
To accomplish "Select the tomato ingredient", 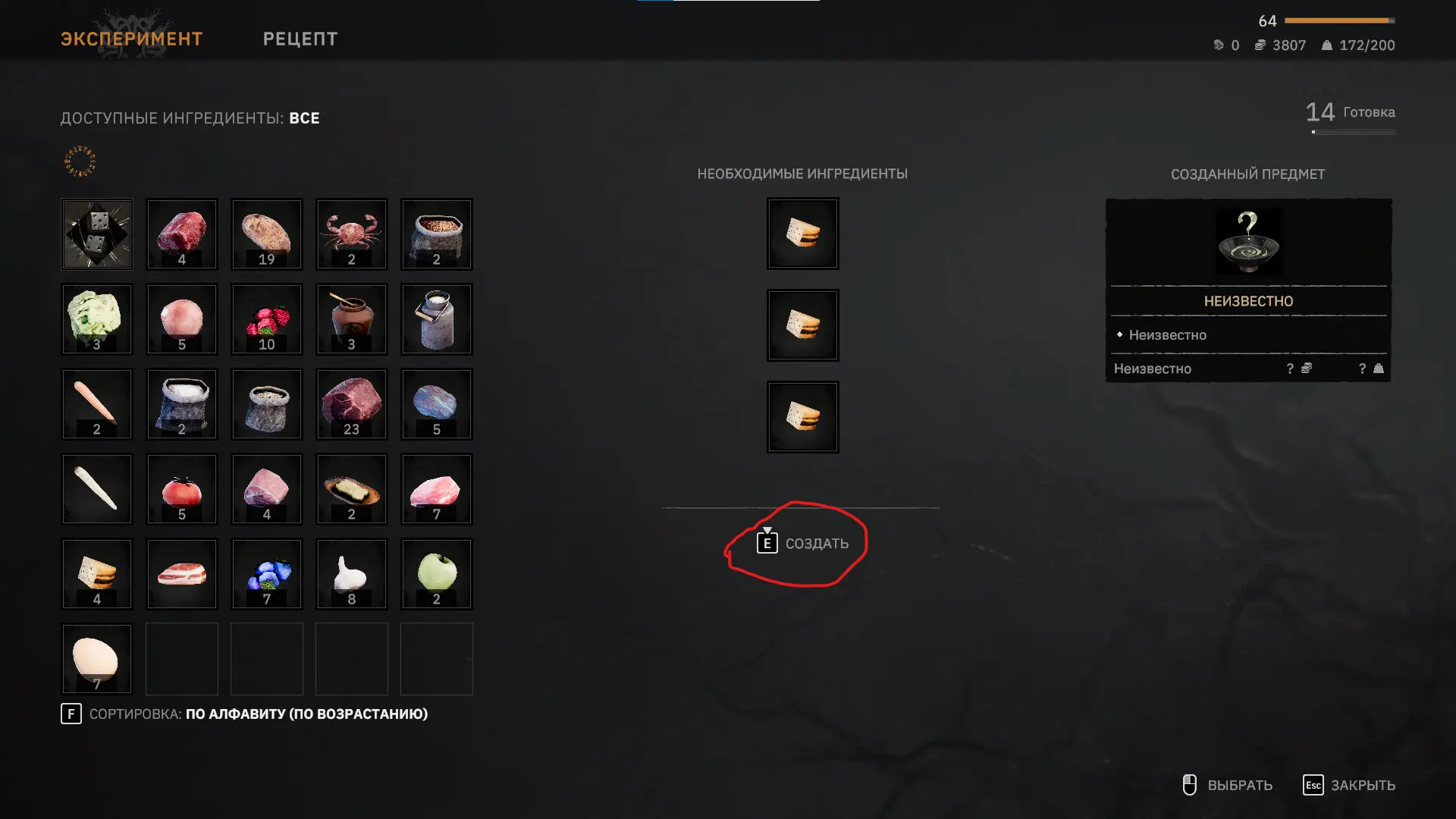I will tap(182, 489).
